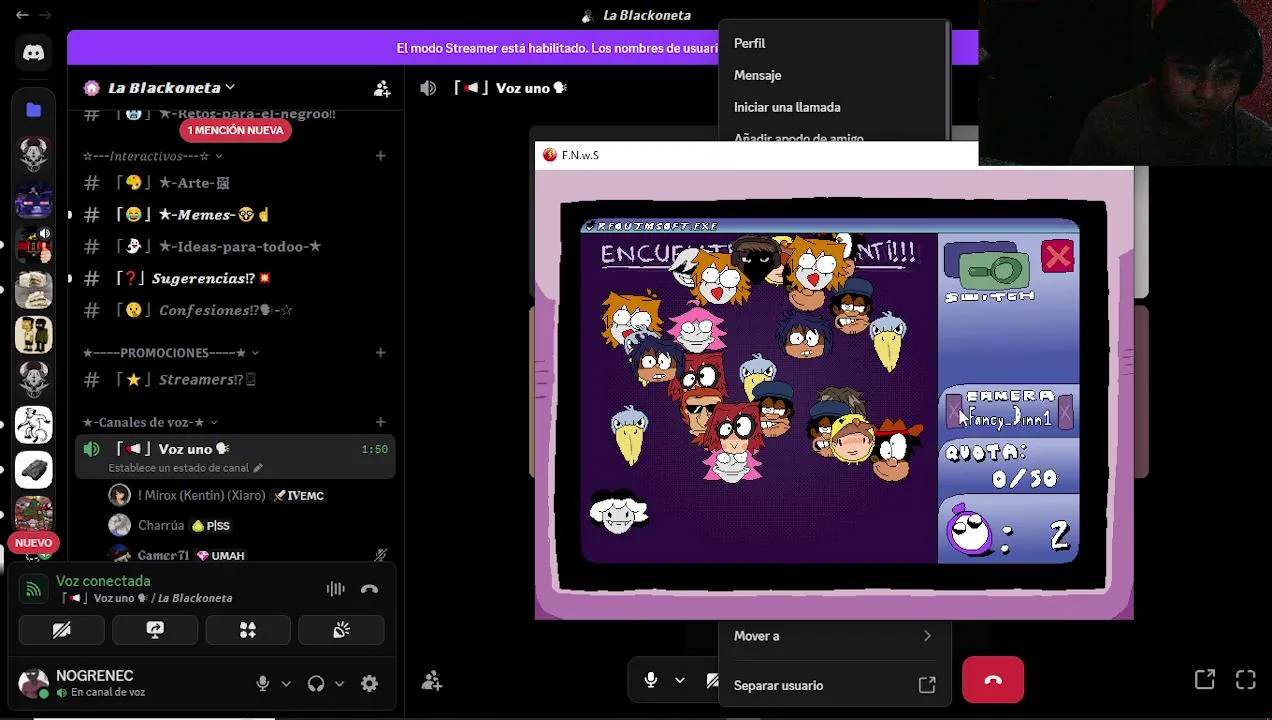The width and height of the screenshot is (1272, 720).
Task: Open the Streamers channel
Action: click(236, 380)
